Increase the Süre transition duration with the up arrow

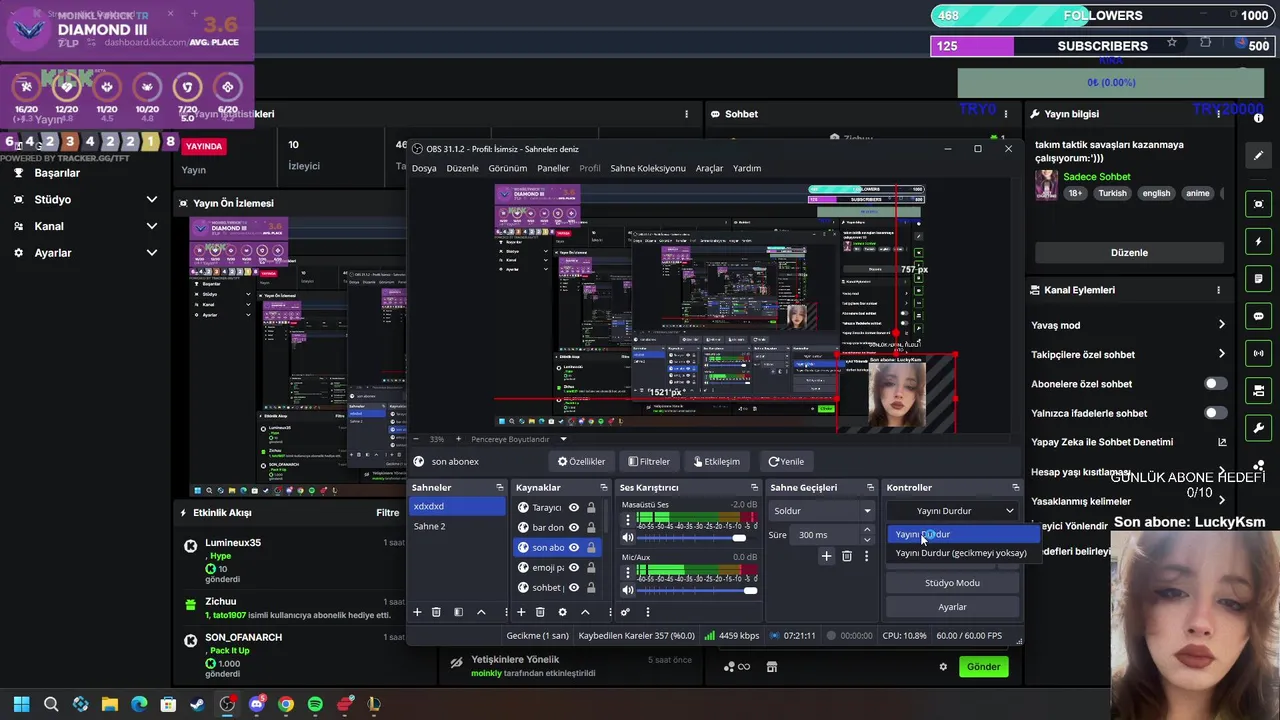tap(867, 531)
